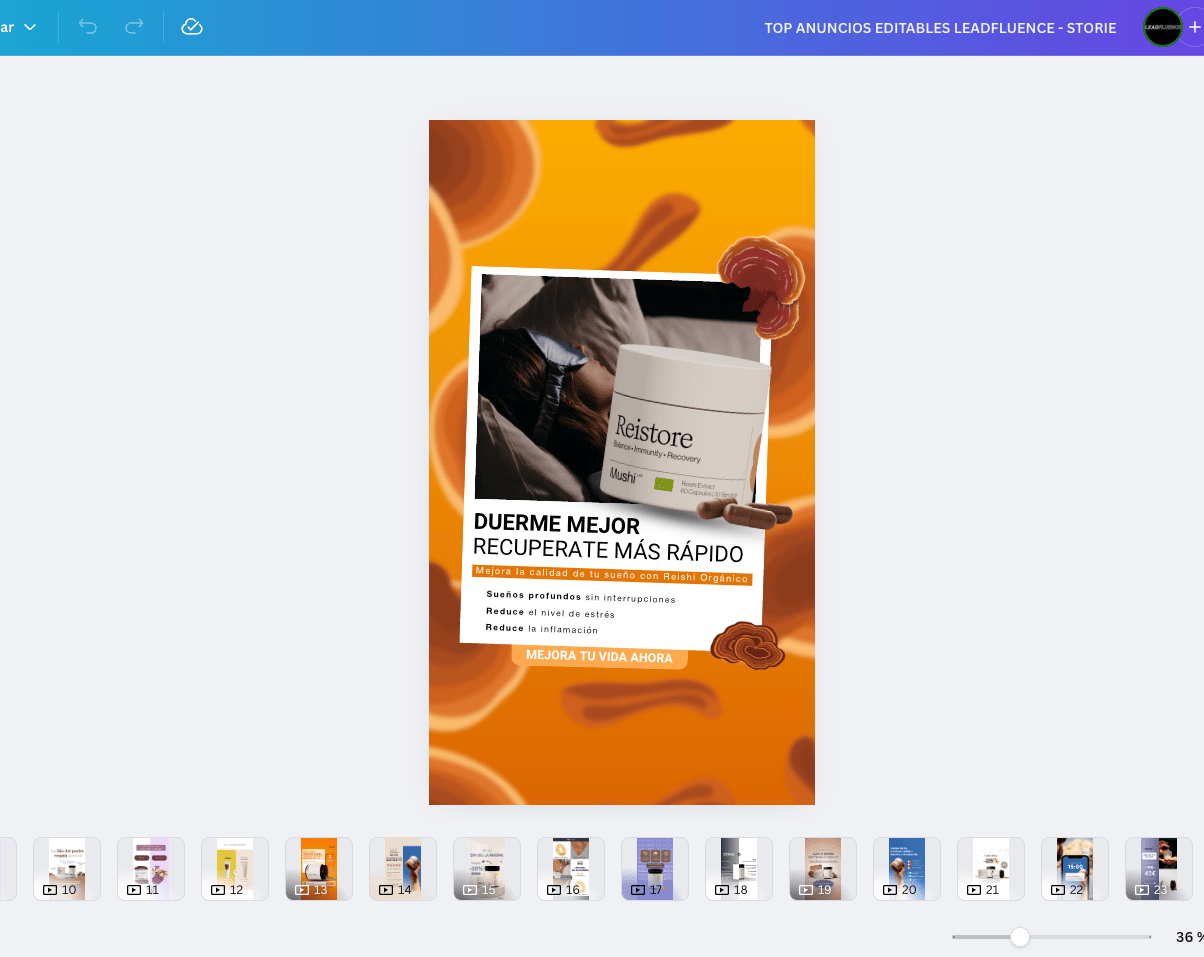
Task: Select the reishi mushroom graphic near the CTA
Action: pyautogui.click(x=749, y=645)
